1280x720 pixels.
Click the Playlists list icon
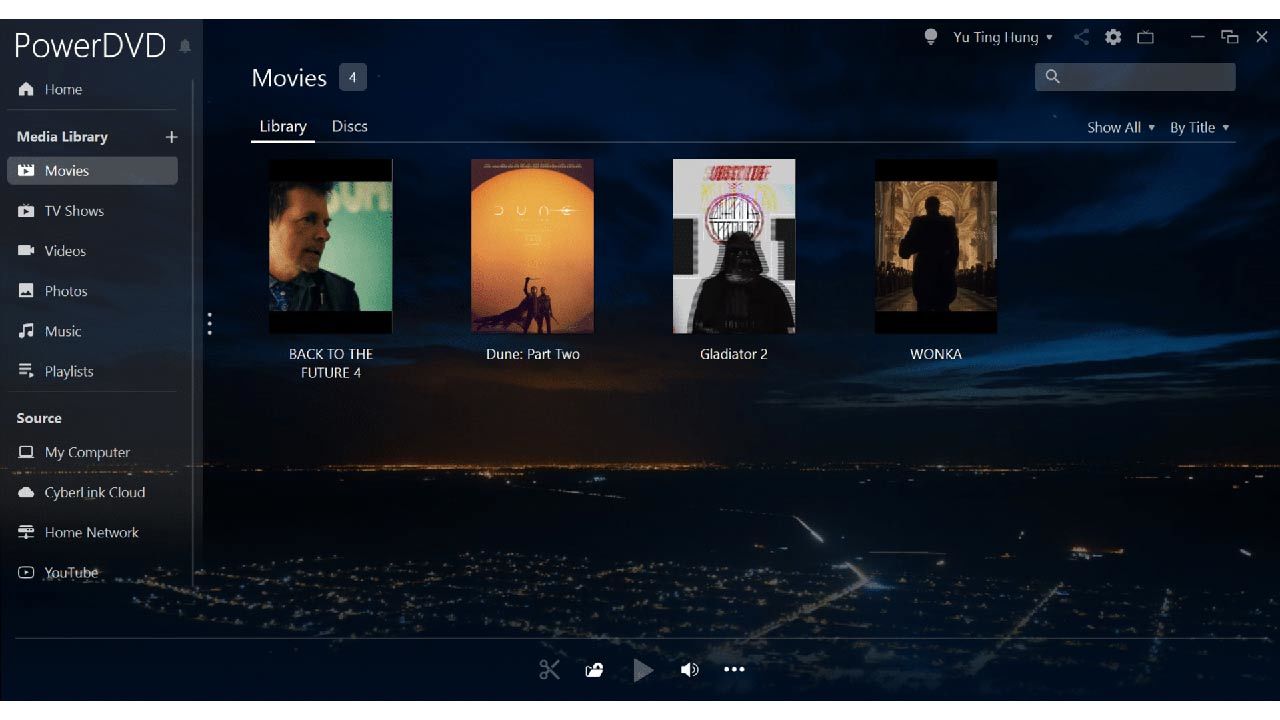(26, 371)
